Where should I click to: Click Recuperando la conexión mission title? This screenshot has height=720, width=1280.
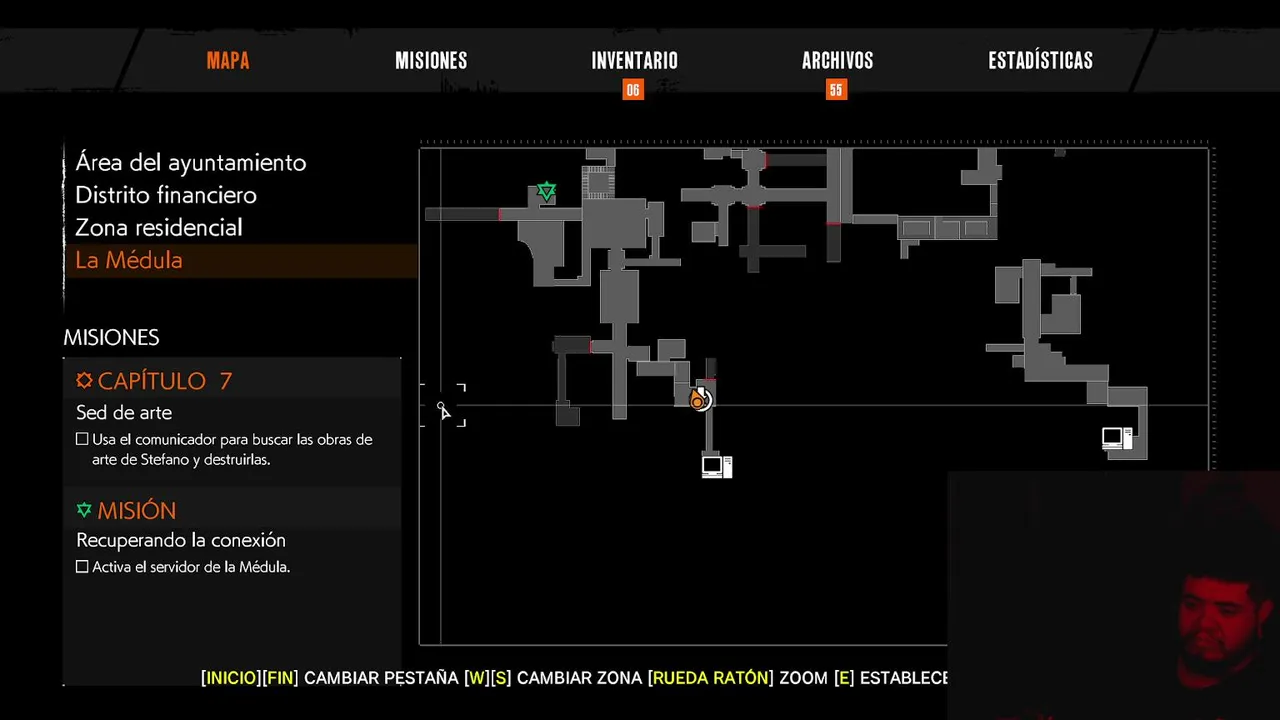[x=181, y=540]
